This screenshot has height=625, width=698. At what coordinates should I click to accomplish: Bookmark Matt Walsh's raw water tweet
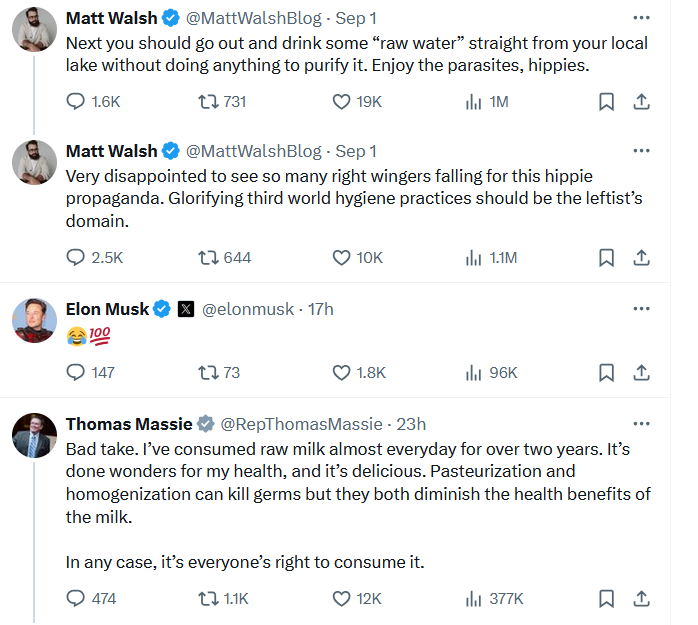point(606,102)
